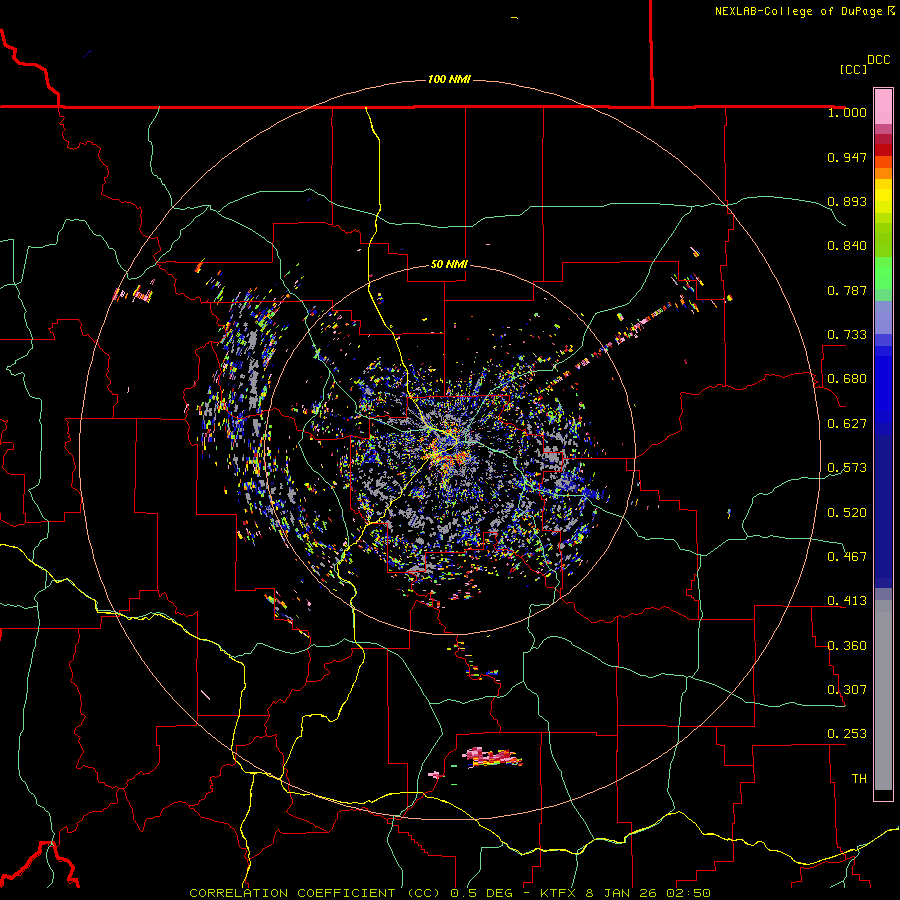Pick the lavender segment of the color bar

click(x=883, y=317)
